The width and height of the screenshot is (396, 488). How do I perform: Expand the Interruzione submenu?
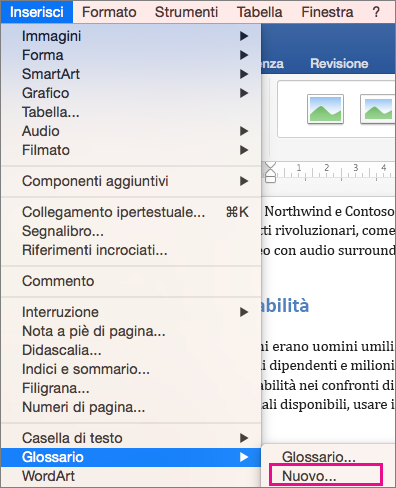pos(131,312)
